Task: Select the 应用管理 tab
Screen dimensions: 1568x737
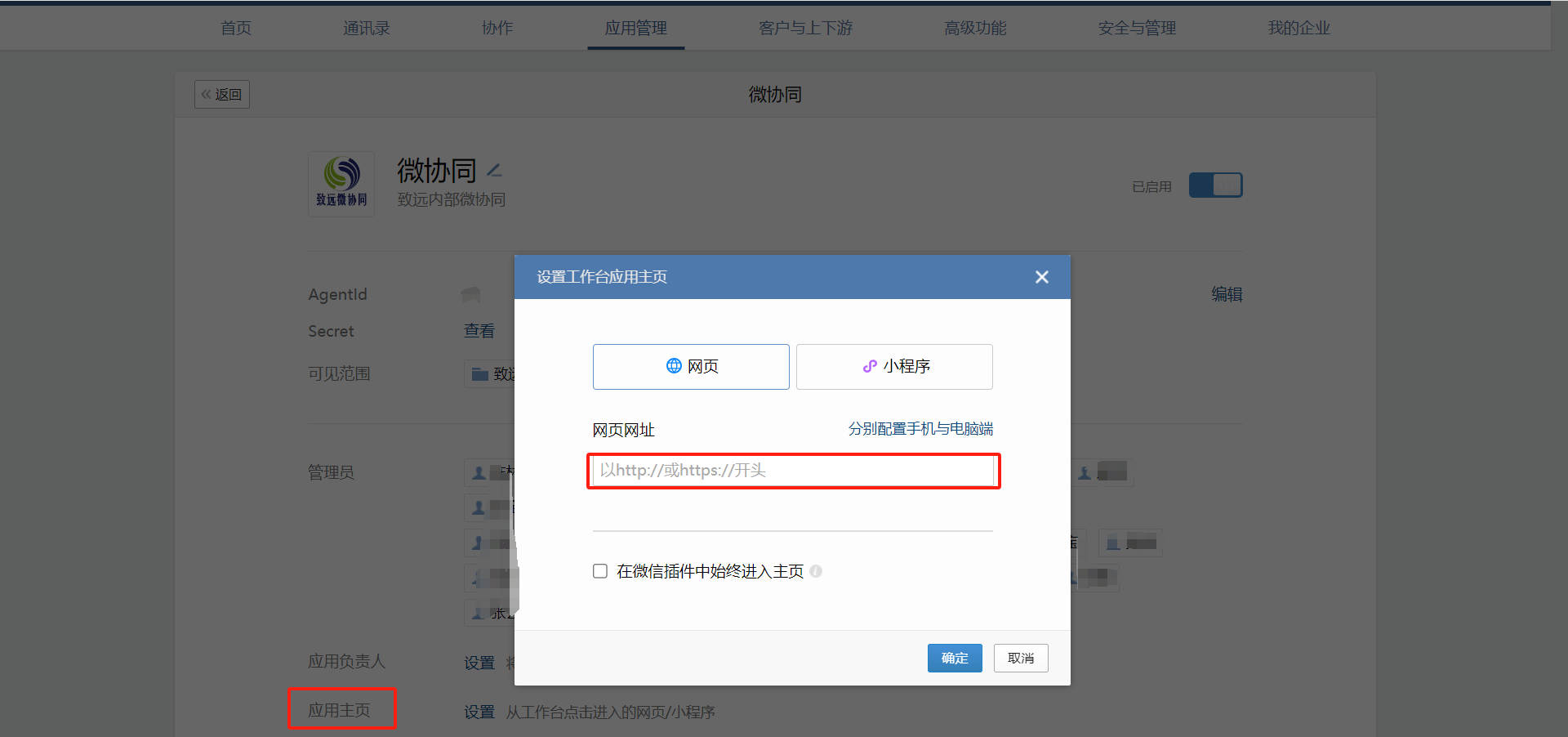Action: (636, 28)
